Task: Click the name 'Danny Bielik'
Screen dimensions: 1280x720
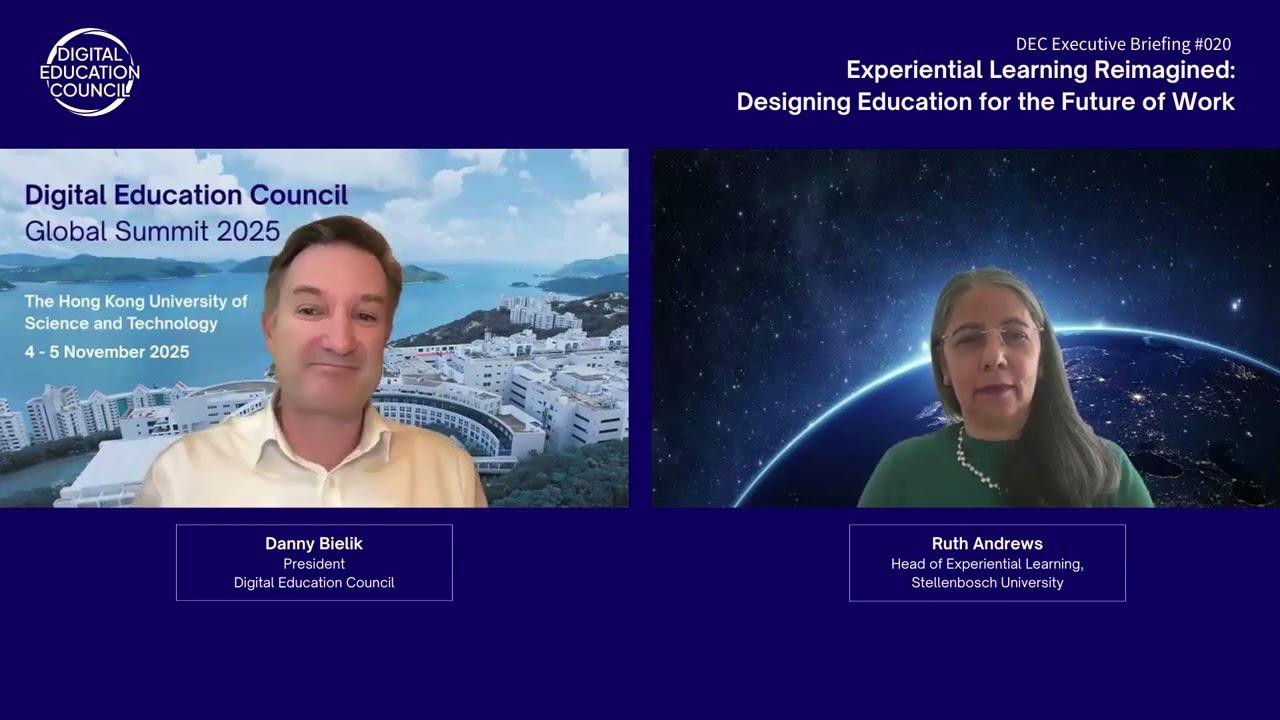Action: pos(314,544)
